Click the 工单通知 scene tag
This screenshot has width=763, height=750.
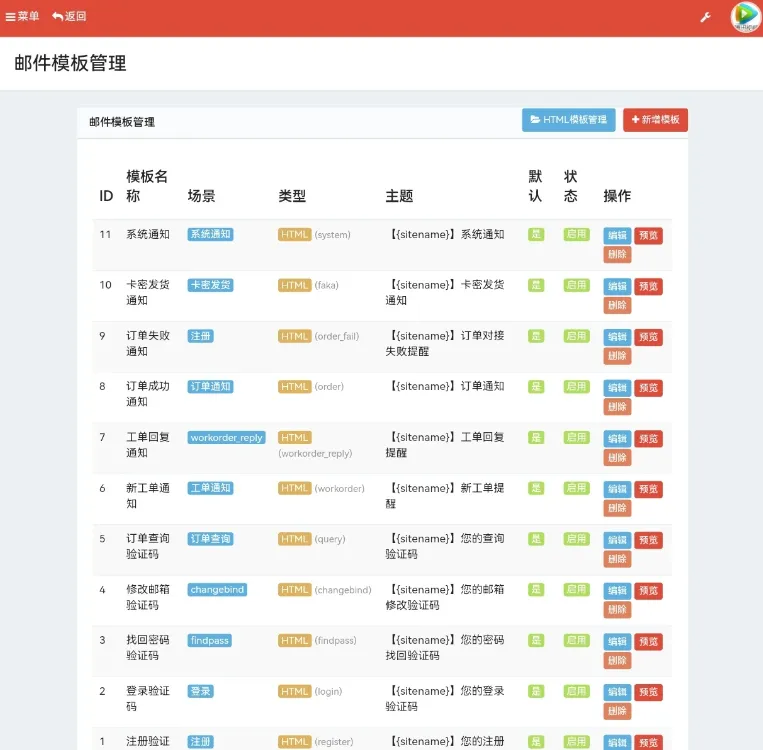(210, 488)
